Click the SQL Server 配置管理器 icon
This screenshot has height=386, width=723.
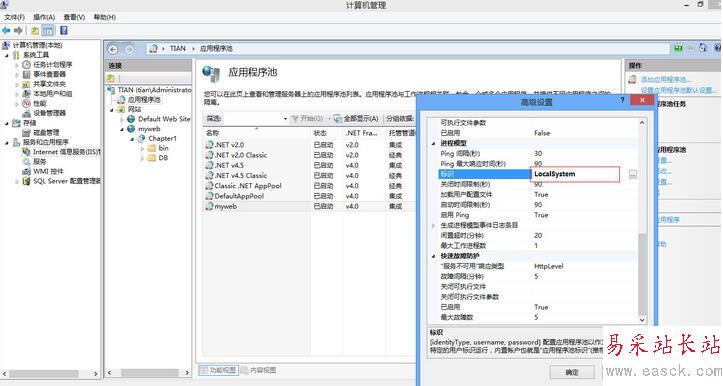point(27,181)
